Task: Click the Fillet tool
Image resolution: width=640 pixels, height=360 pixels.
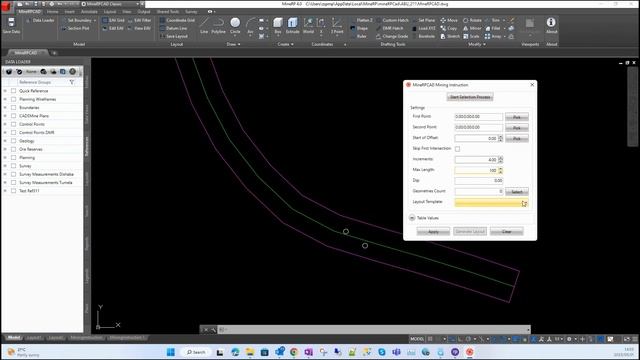Action: coord(493,29)
